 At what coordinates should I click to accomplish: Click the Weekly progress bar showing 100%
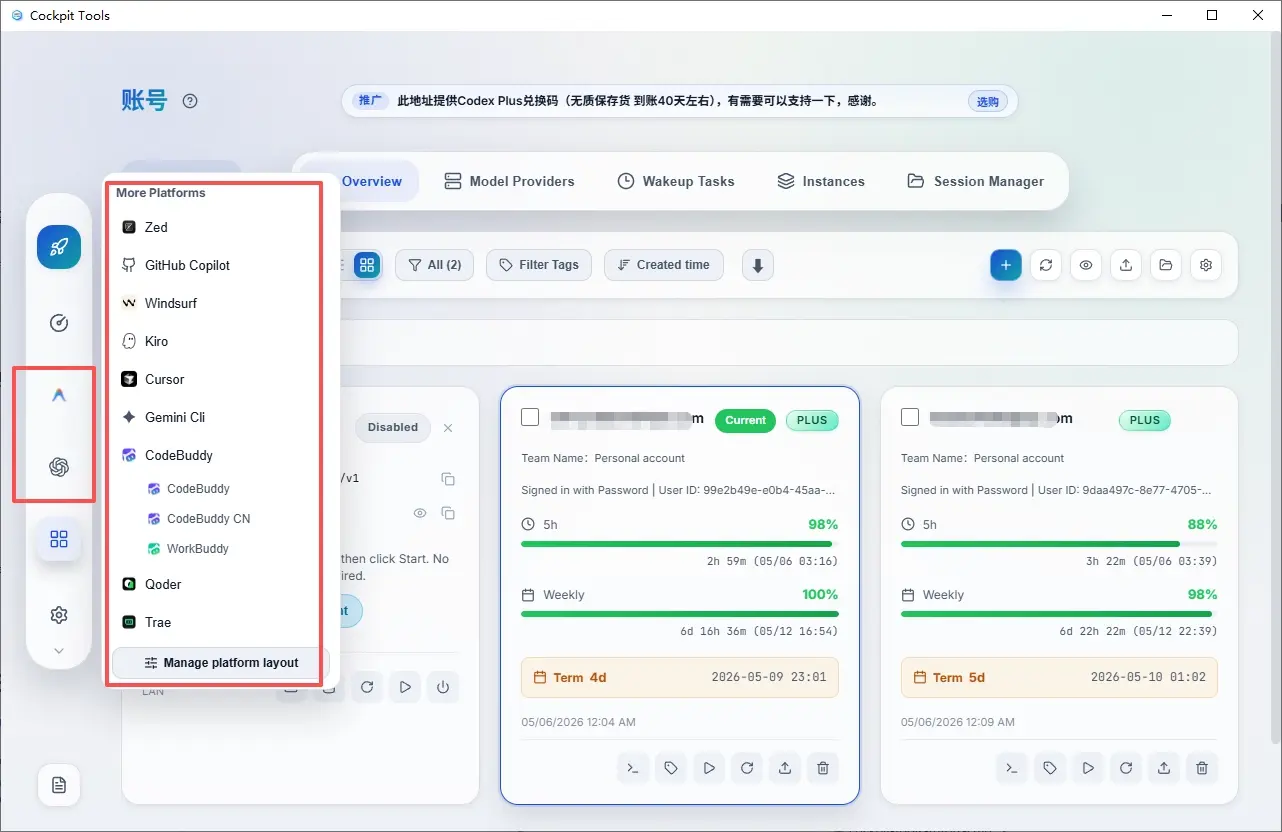(x=680, y=614)
